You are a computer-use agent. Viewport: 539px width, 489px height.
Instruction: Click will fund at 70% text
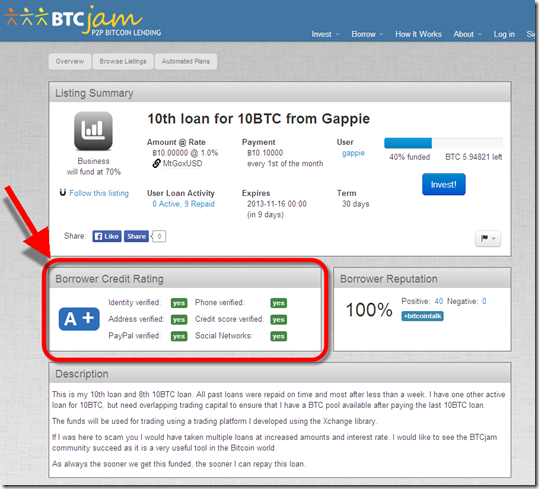(x=94, y=172)
